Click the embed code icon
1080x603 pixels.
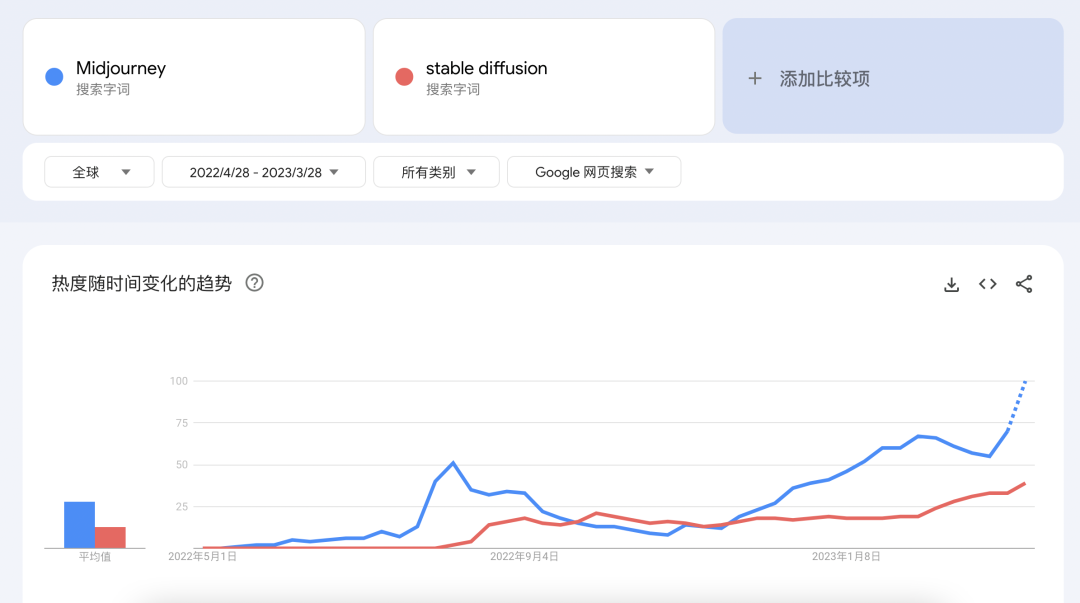click(988, 284)
